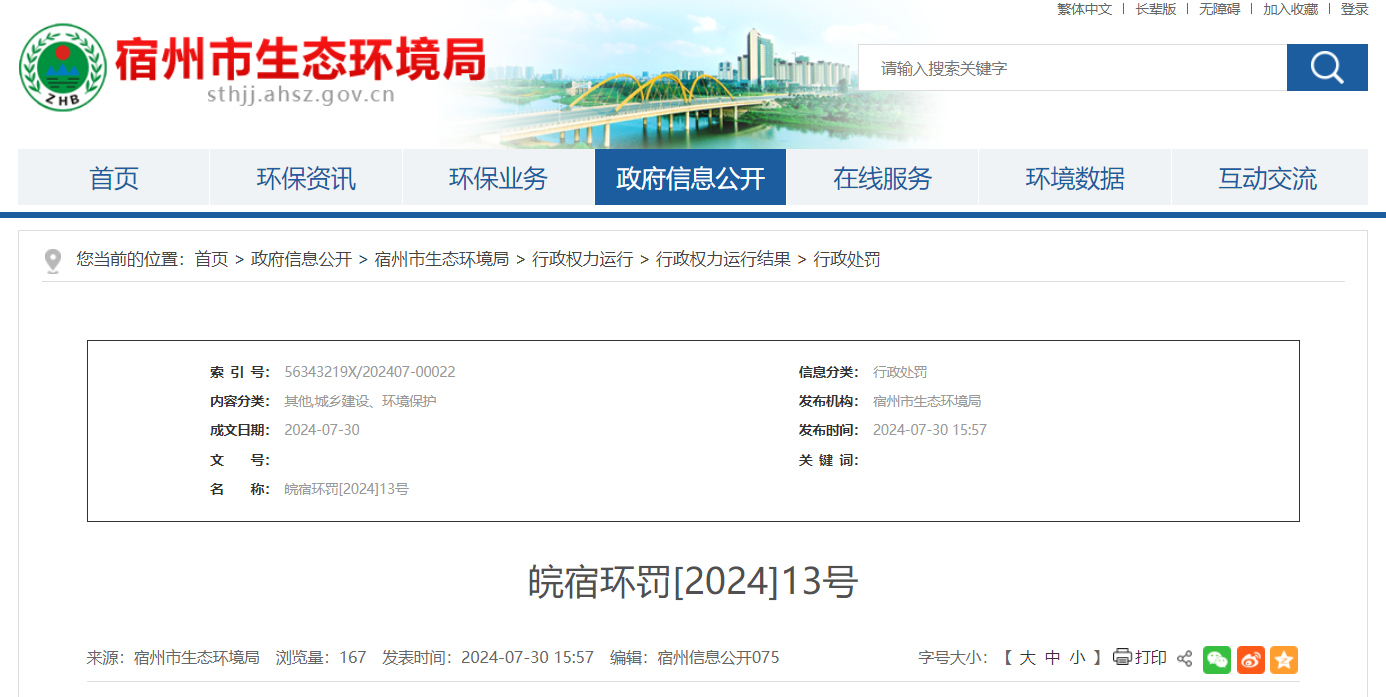The height and width of the screenshot is (697, 1386).
Task: Click 发布机构 value 宿州市生态环境局
Action: point(927,401)
